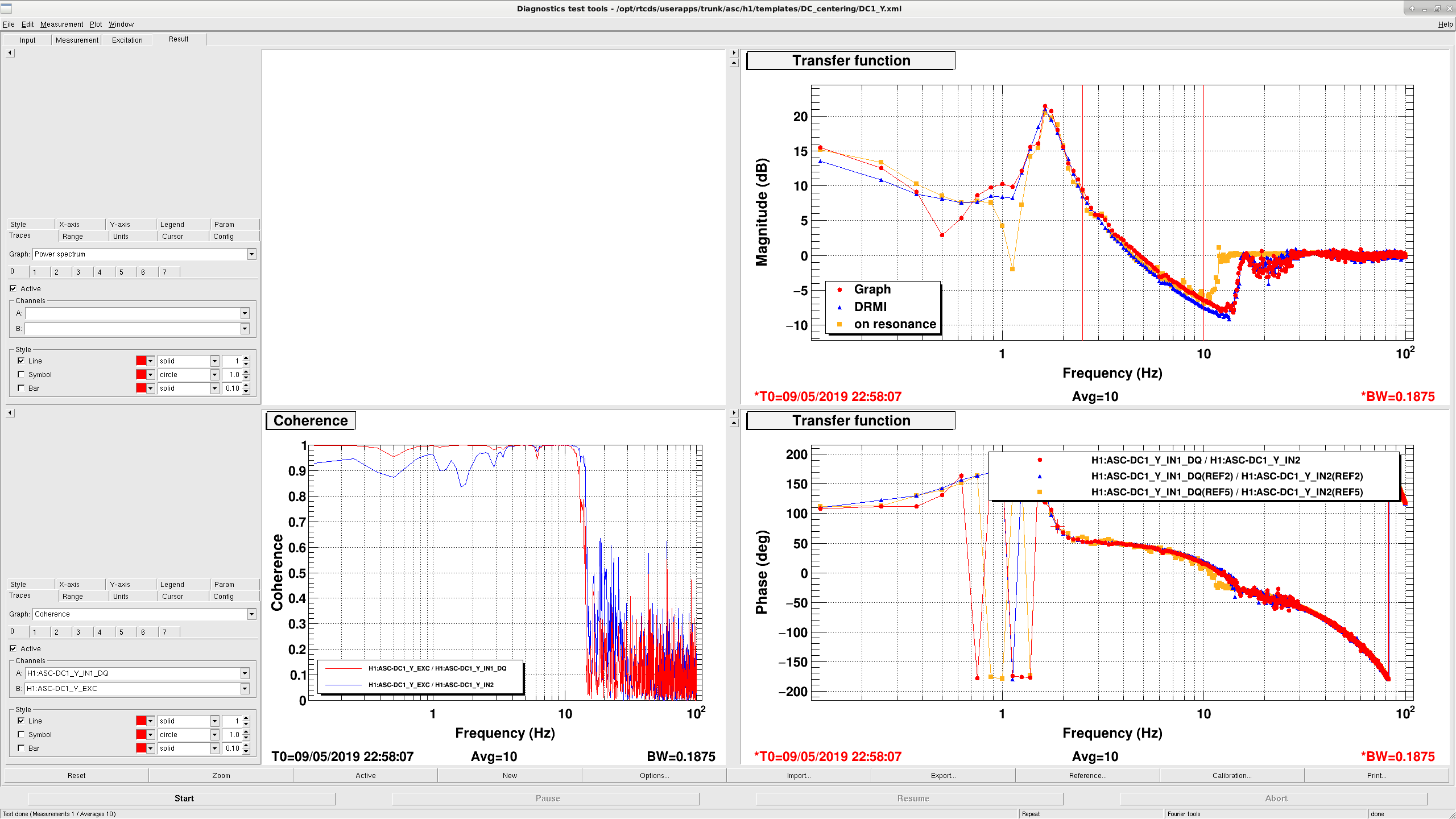Collapse the upper option panel arrow
Screen dimensions: 1456x819
pos(10,53)
